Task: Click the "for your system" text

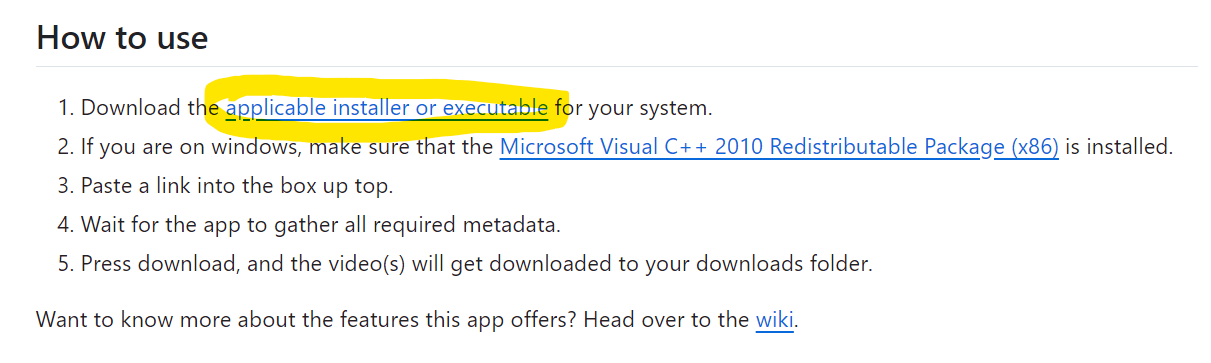Action: click(x=634, y=107)
